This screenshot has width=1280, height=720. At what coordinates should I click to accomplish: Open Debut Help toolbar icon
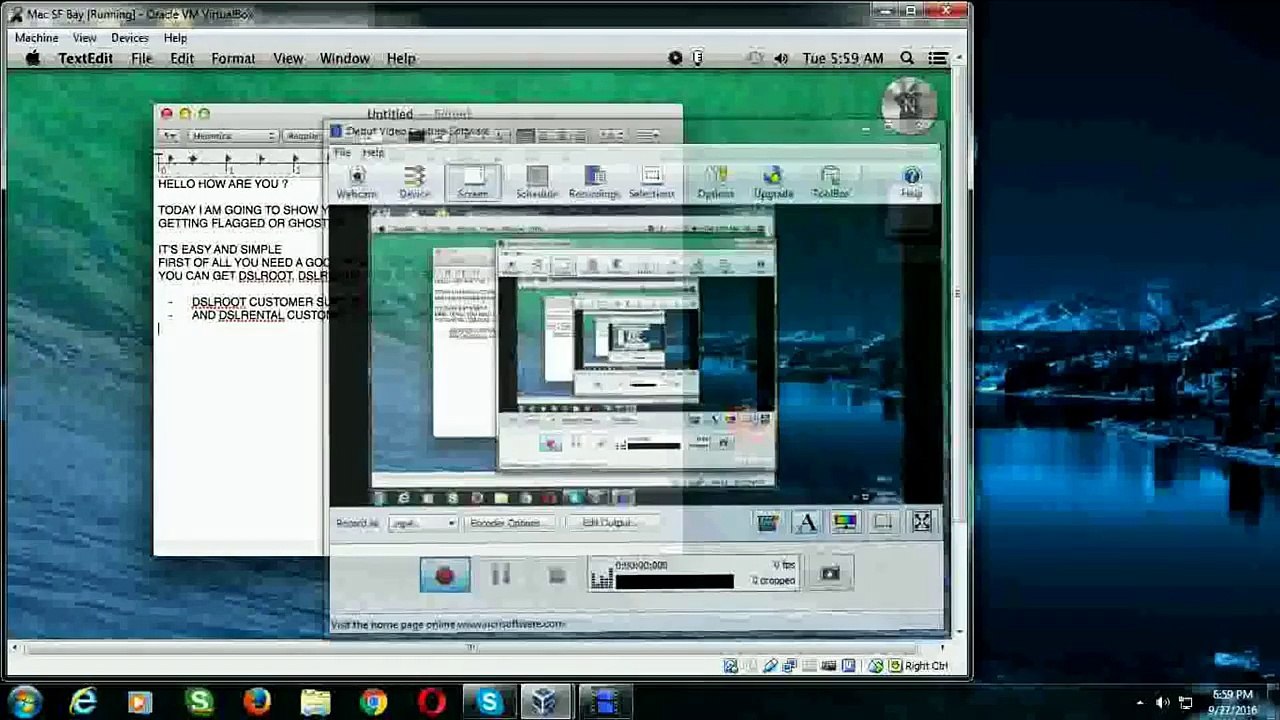tap(911, 181)
